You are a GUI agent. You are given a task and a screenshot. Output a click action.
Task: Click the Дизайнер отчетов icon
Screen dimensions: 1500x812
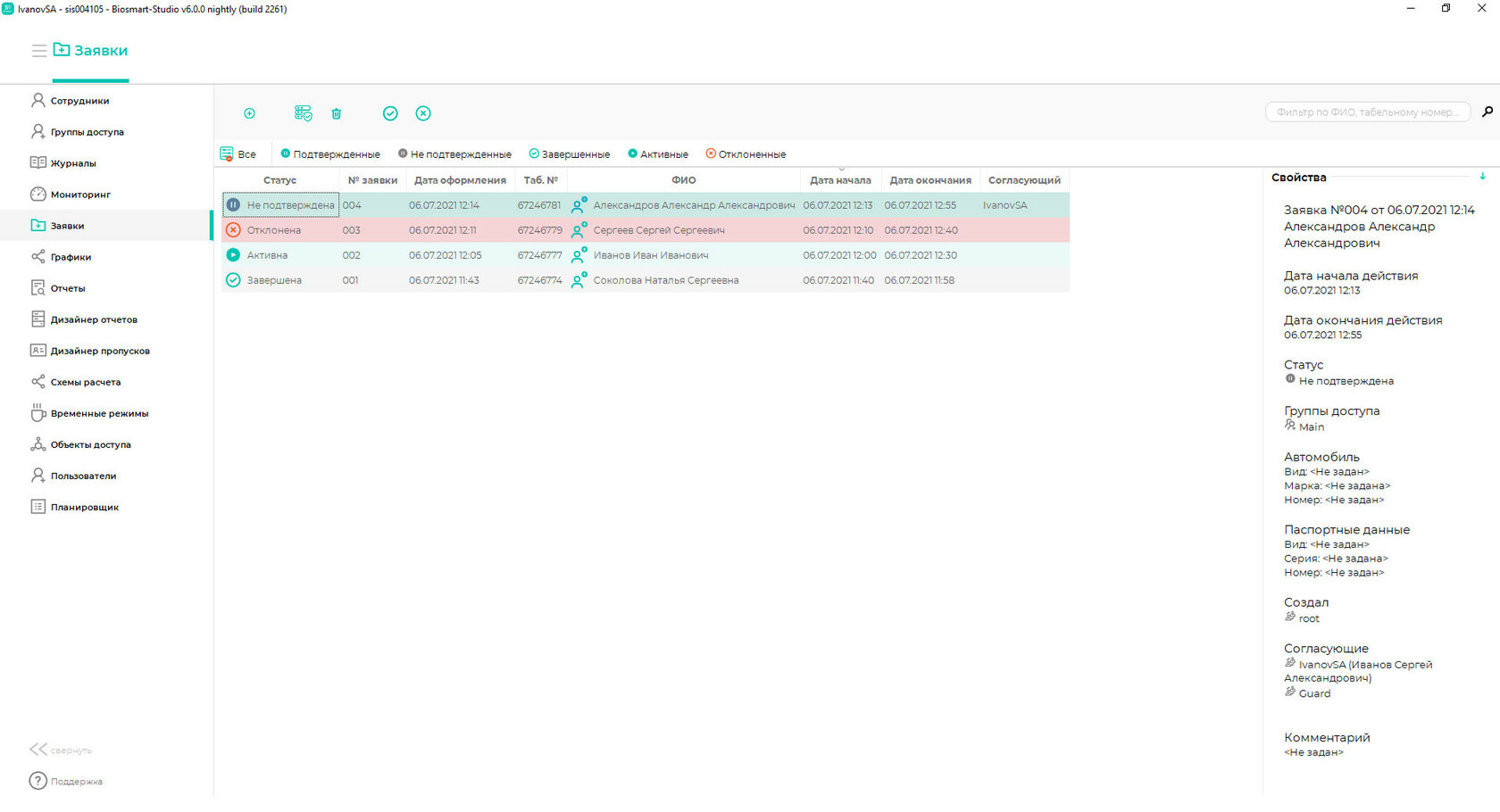click(x=38, y=319)
